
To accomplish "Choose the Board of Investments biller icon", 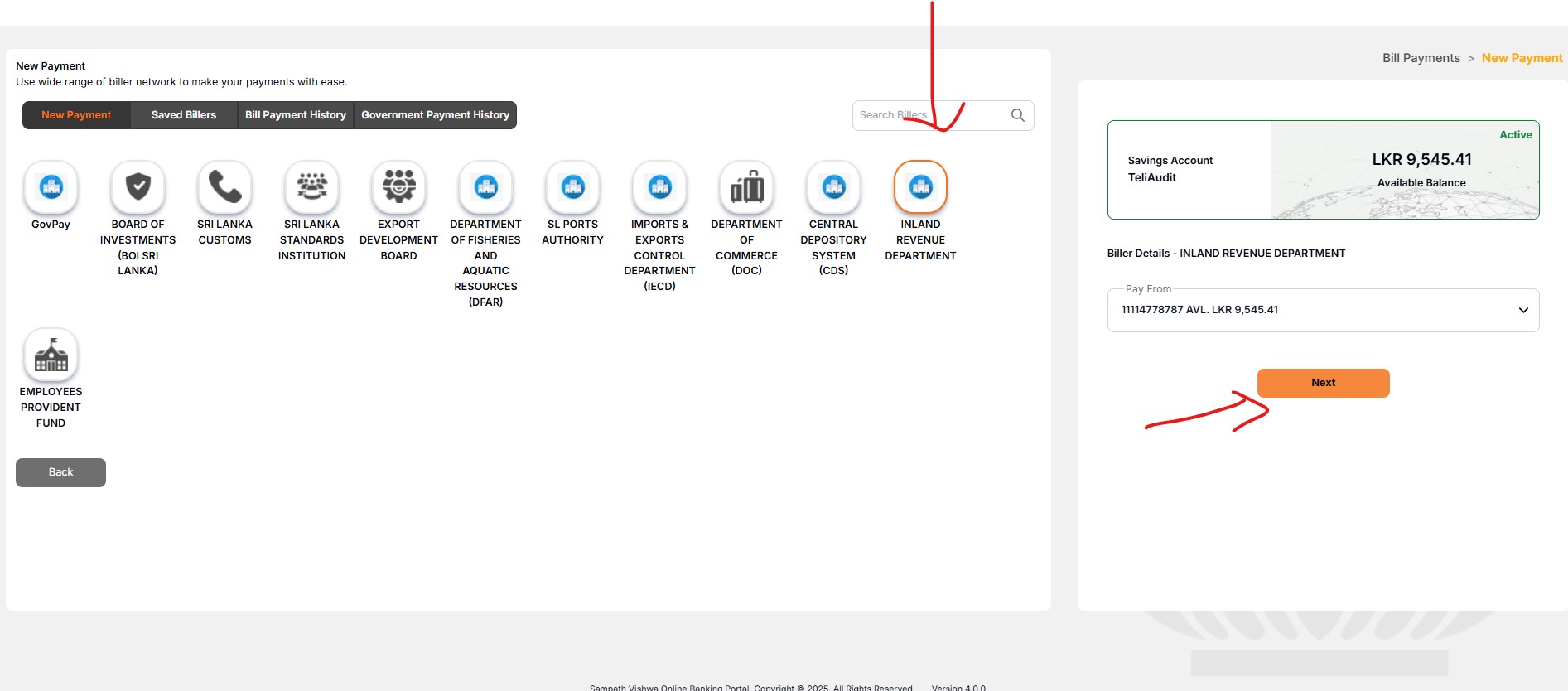I will click(x=138, y=187).
